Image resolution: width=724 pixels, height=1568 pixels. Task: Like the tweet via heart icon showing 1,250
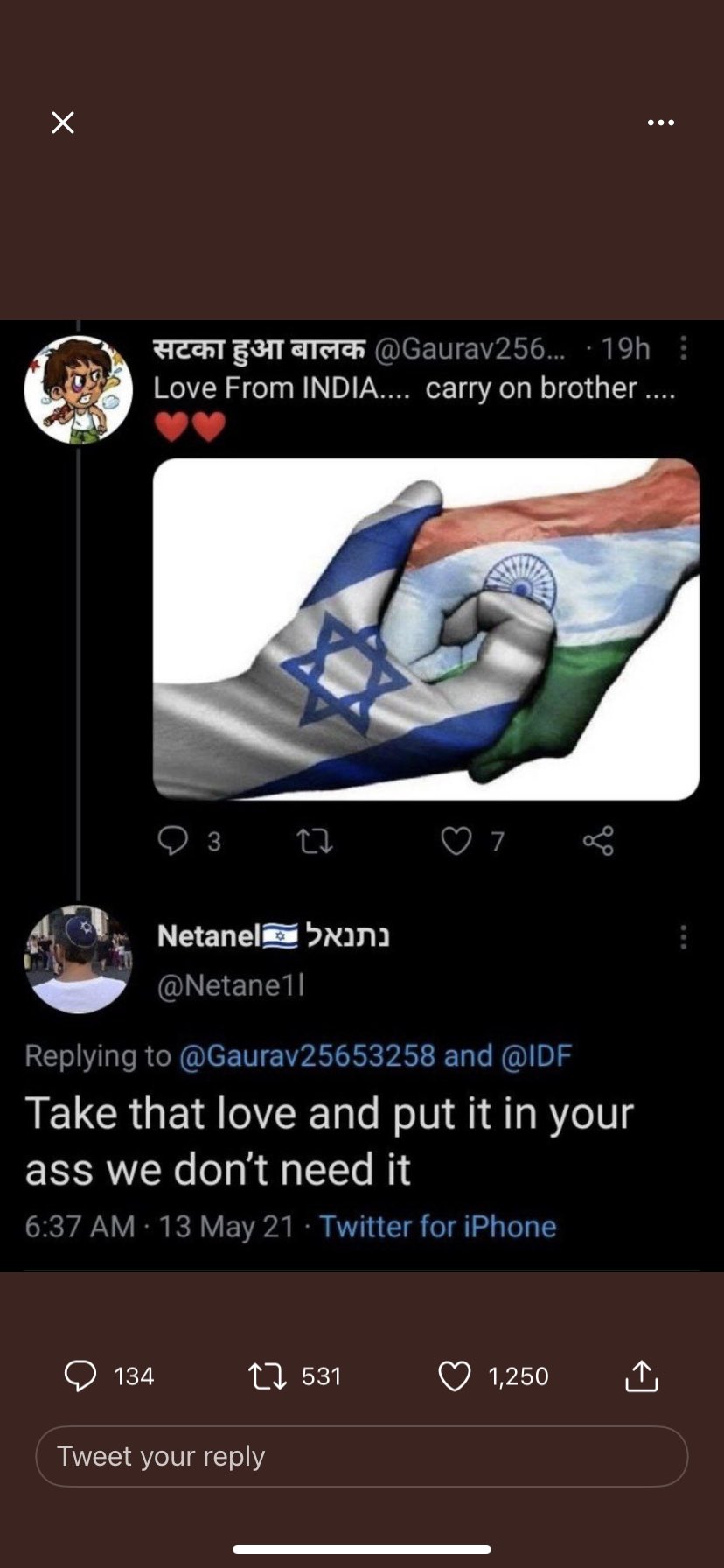(455, 1376)
